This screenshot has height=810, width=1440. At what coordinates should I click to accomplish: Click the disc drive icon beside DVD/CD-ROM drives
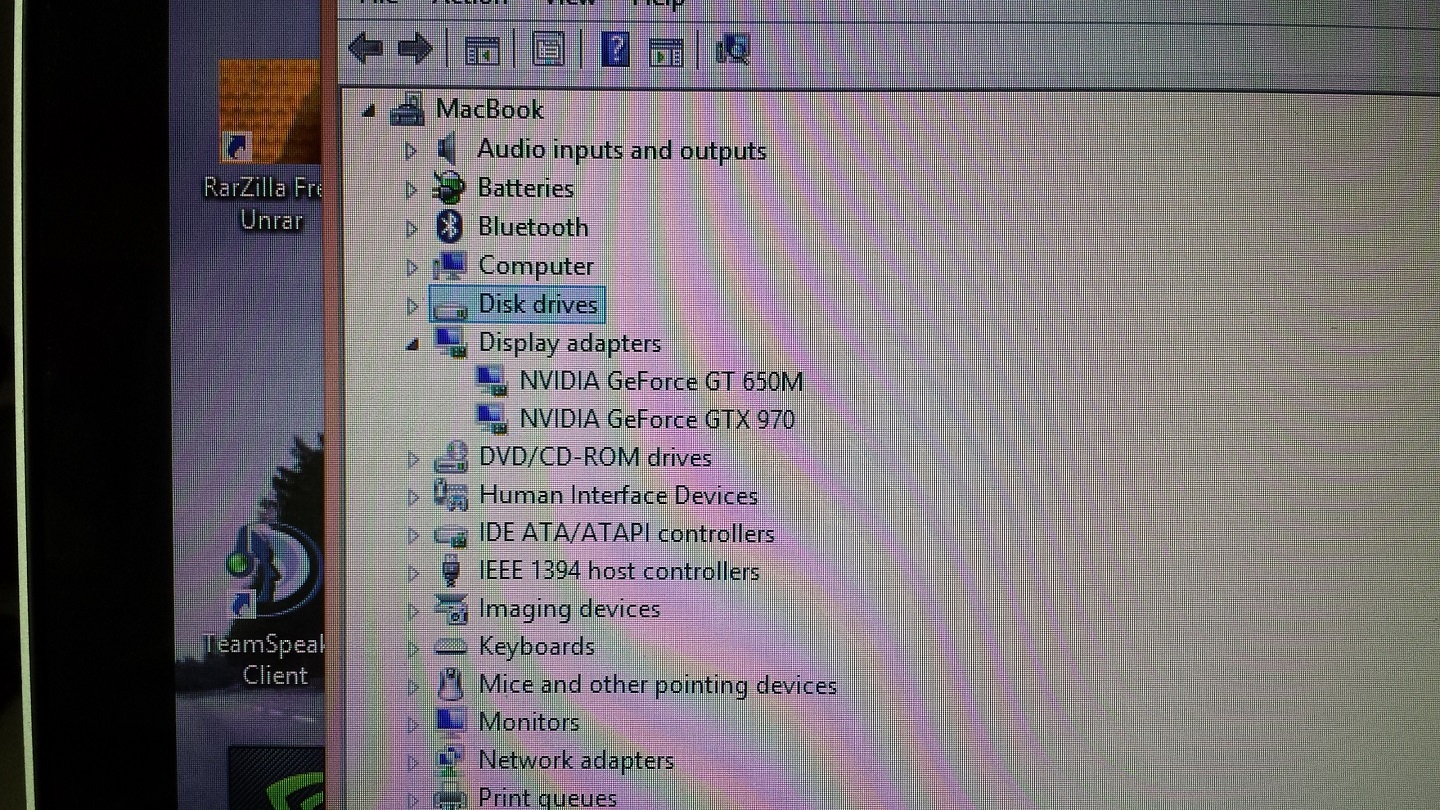point(451,457)
